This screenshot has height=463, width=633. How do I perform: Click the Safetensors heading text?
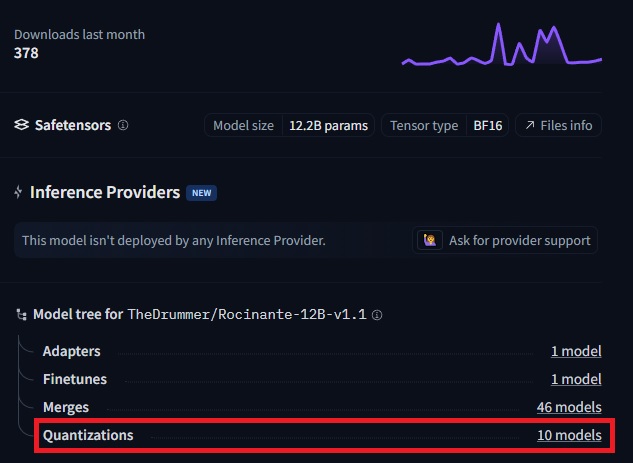click(73, 125)
